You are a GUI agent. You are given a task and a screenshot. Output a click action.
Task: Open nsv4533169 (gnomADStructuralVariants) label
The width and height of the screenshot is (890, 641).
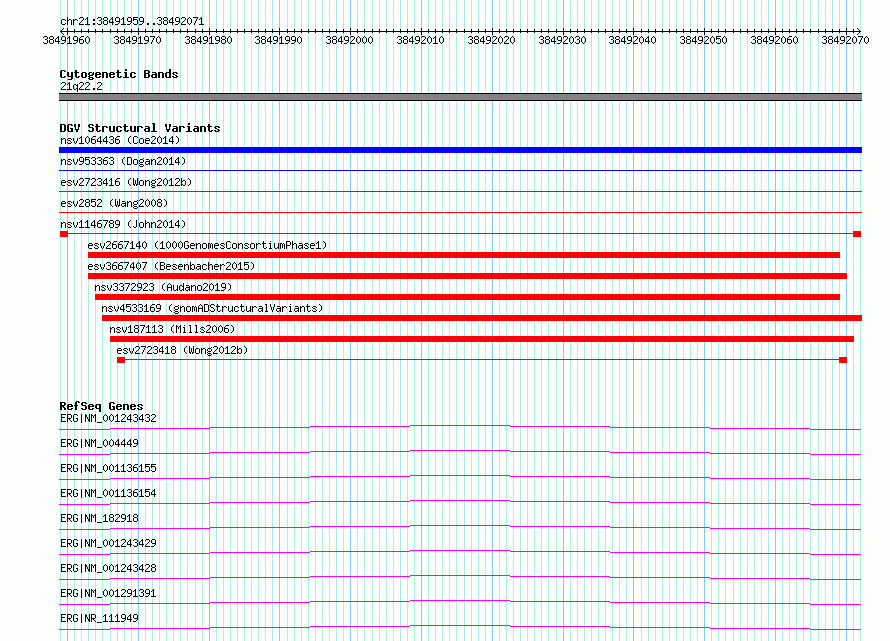212,308
